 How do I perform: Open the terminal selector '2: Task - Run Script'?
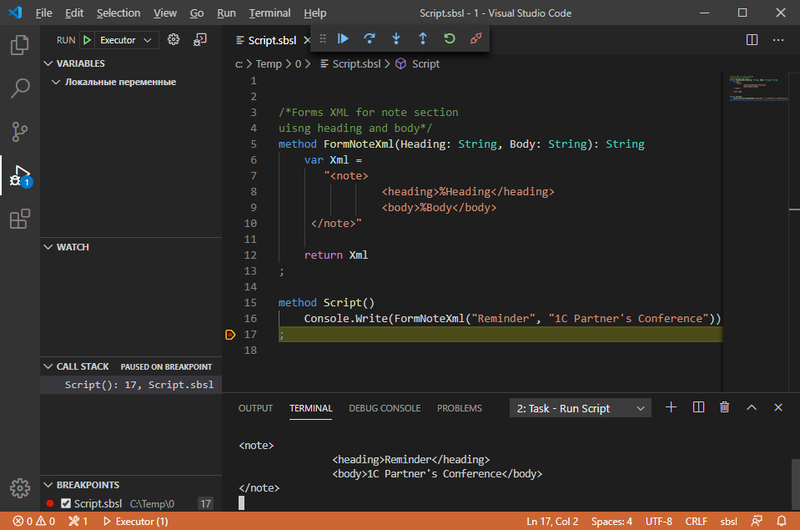click(580, 408)
